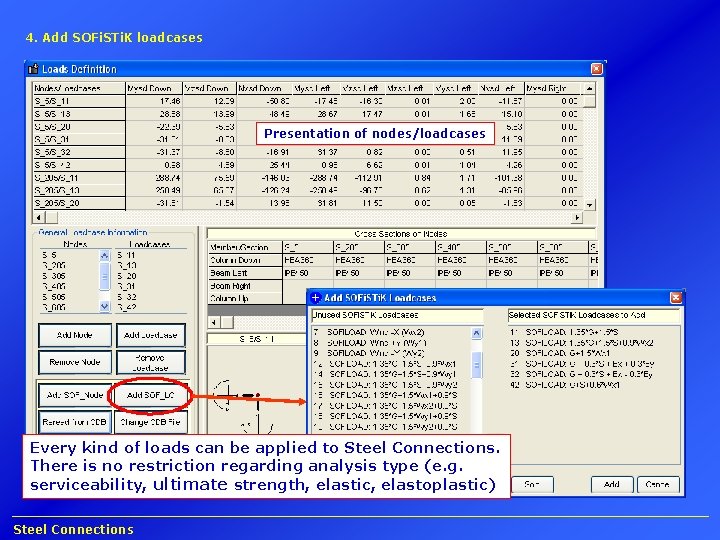Click the loads table scroll-down arrow
Screen dimensions: 720x540
(589, 204)
